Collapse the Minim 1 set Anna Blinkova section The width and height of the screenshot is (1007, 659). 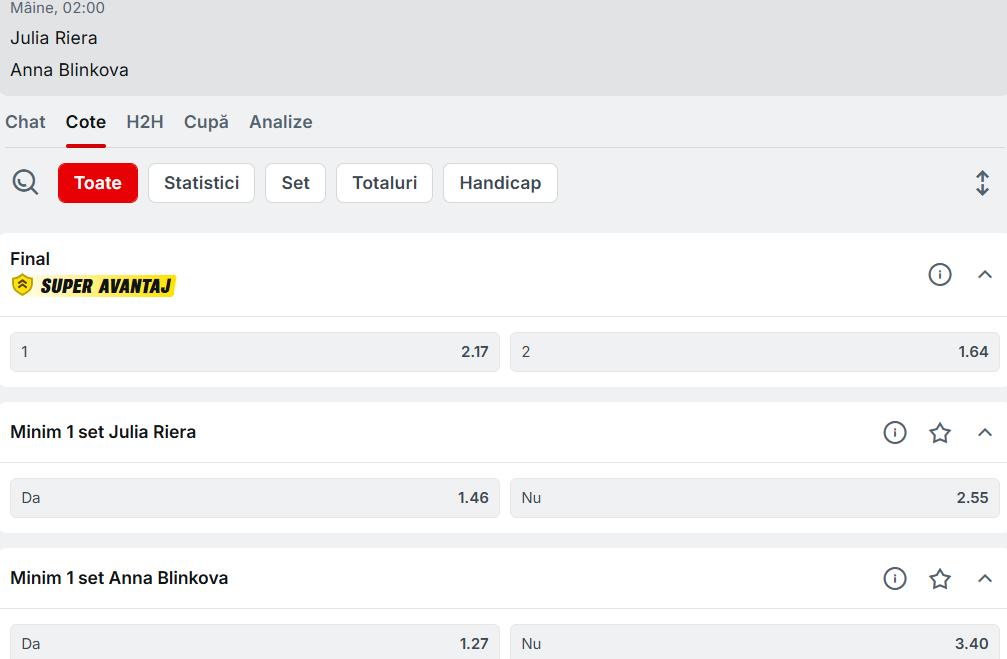pos(984,578)
